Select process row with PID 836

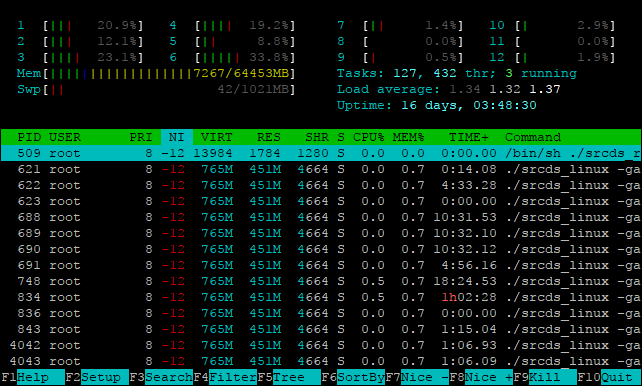pos(321,313)
